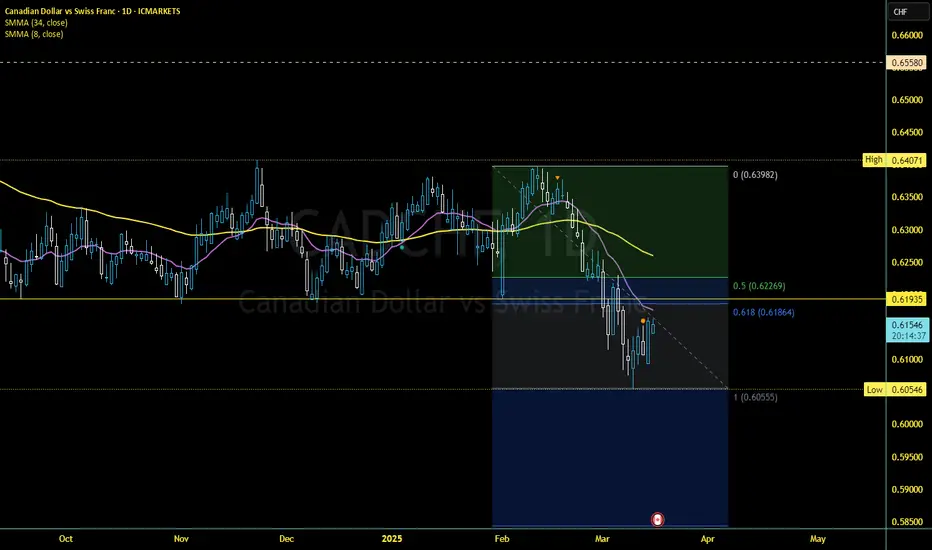The width and height of the screenshot is (932, 550).
Task: Click the 0.66000 price scale value
Action: click(907, 35)
